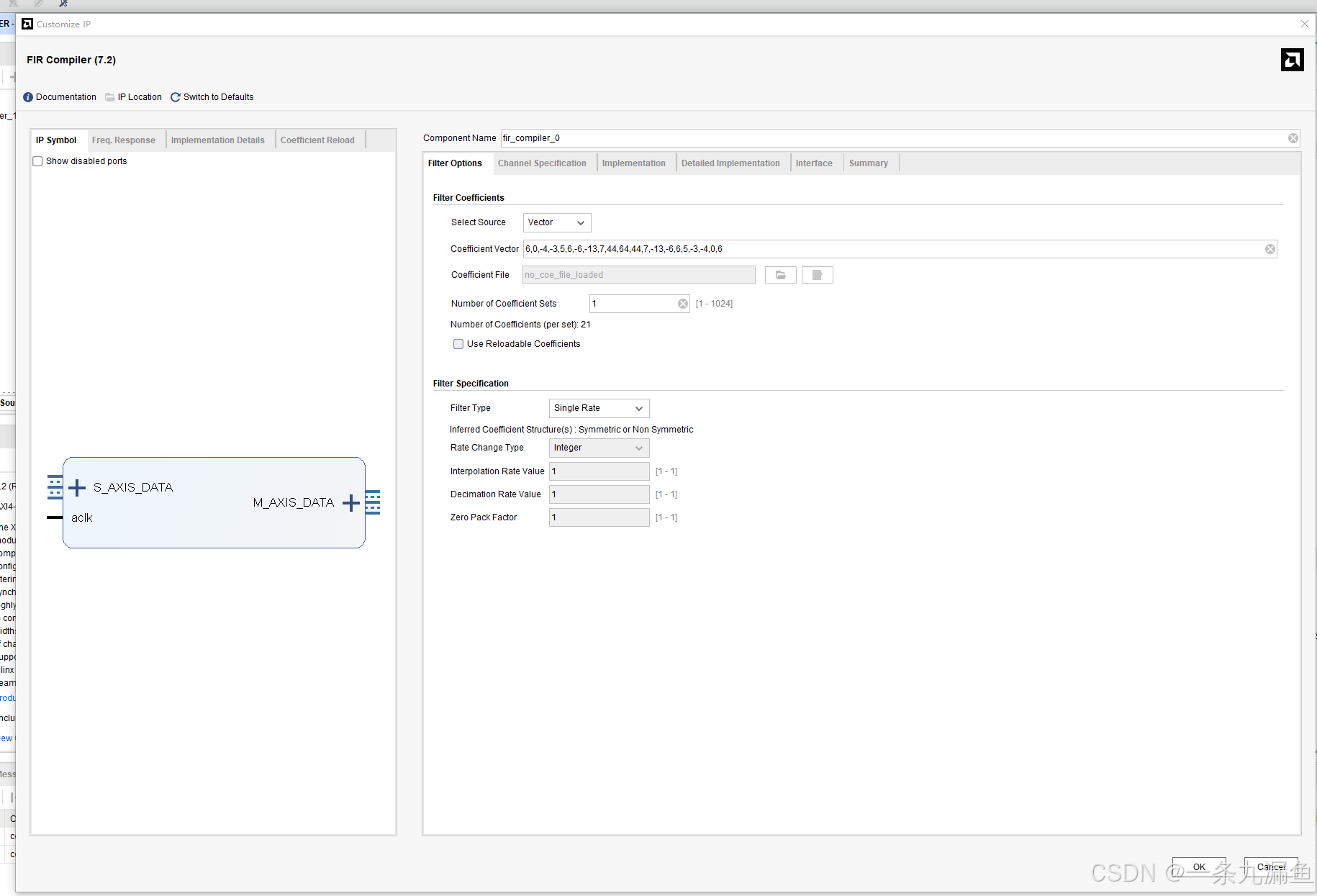1317x896 pixels.
Task: Open the Interface tab
Action: 814,163
